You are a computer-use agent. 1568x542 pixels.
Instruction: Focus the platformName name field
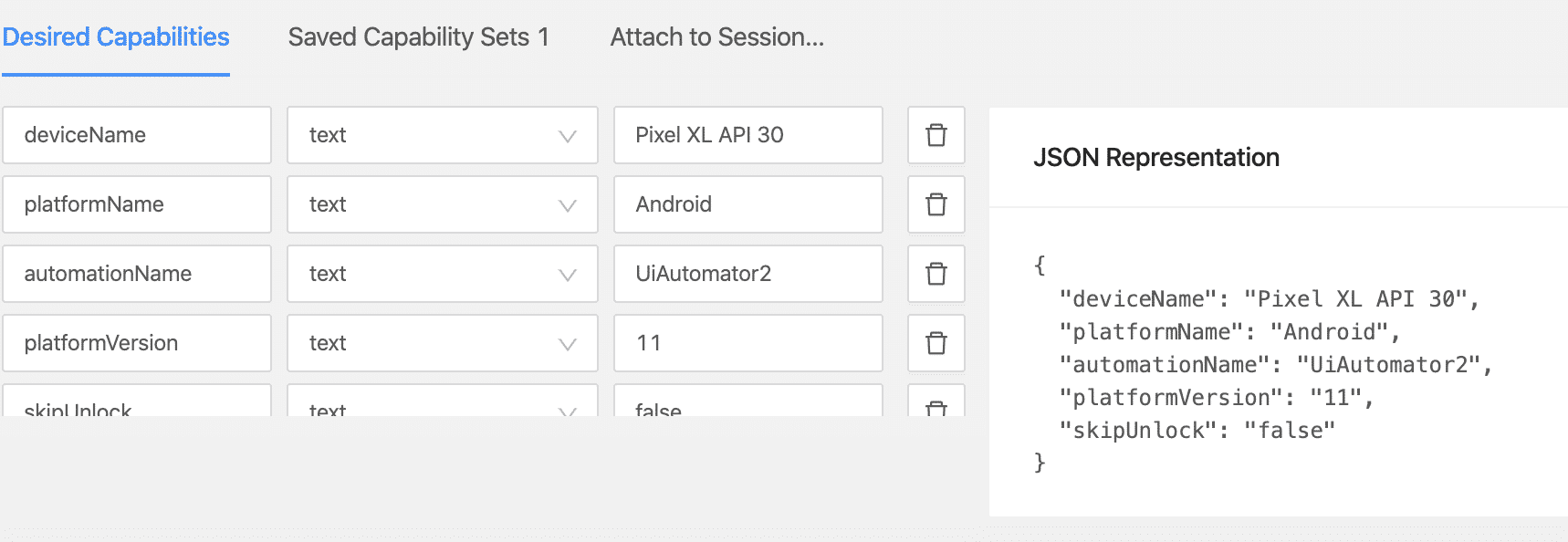click(x=137, y=204)
